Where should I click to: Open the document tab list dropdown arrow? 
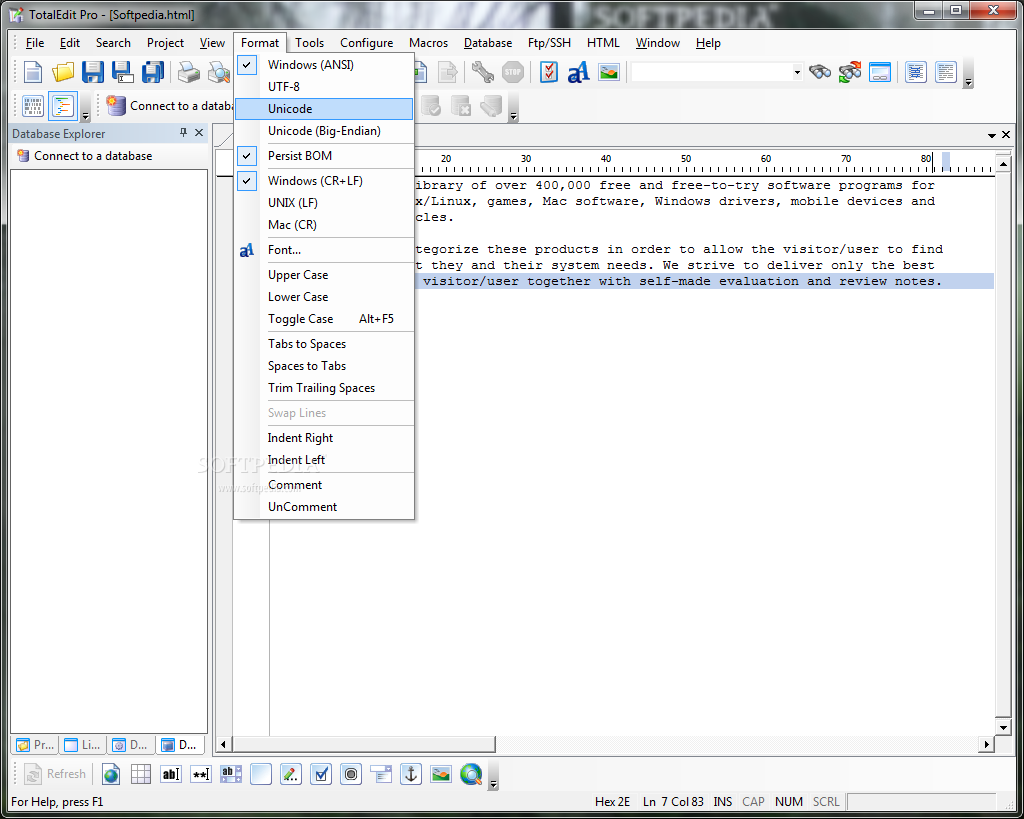pyautogui.click(x=991, y=135)
